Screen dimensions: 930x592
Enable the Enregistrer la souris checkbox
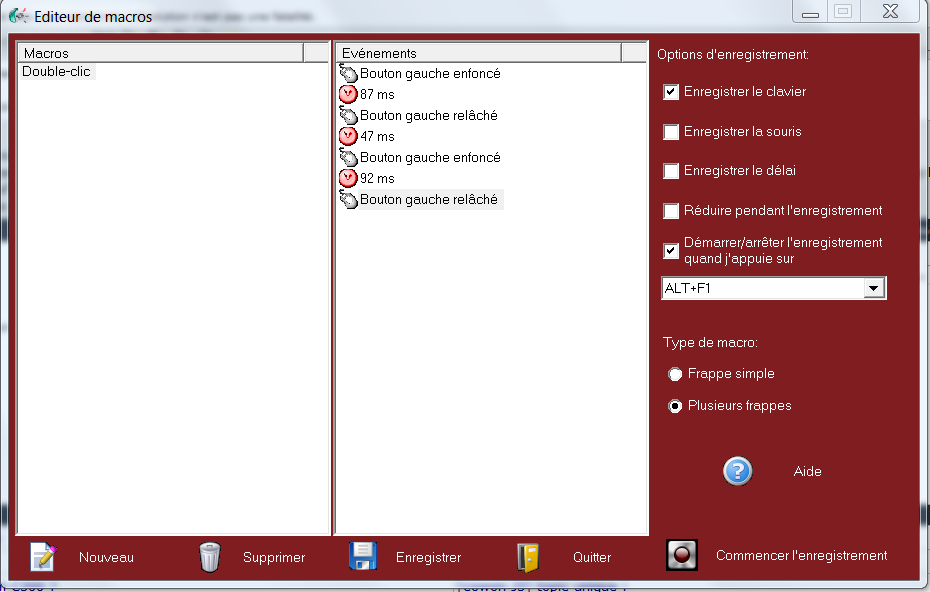[x=671, y=132]
